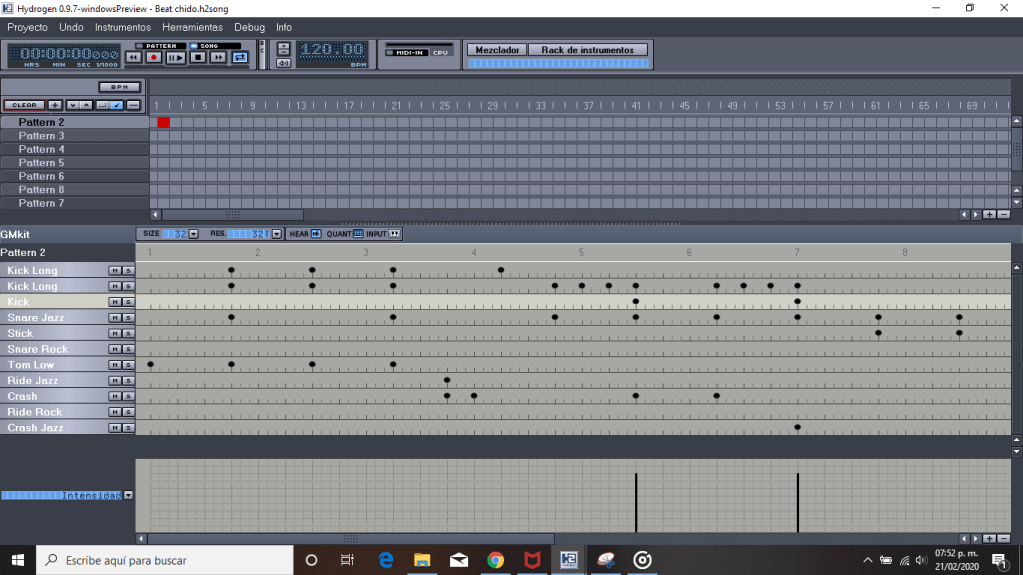Open Chrome from the Windows taskbar
The height and width of the screenshot is (575, 1023).
[x=495, y=560]
